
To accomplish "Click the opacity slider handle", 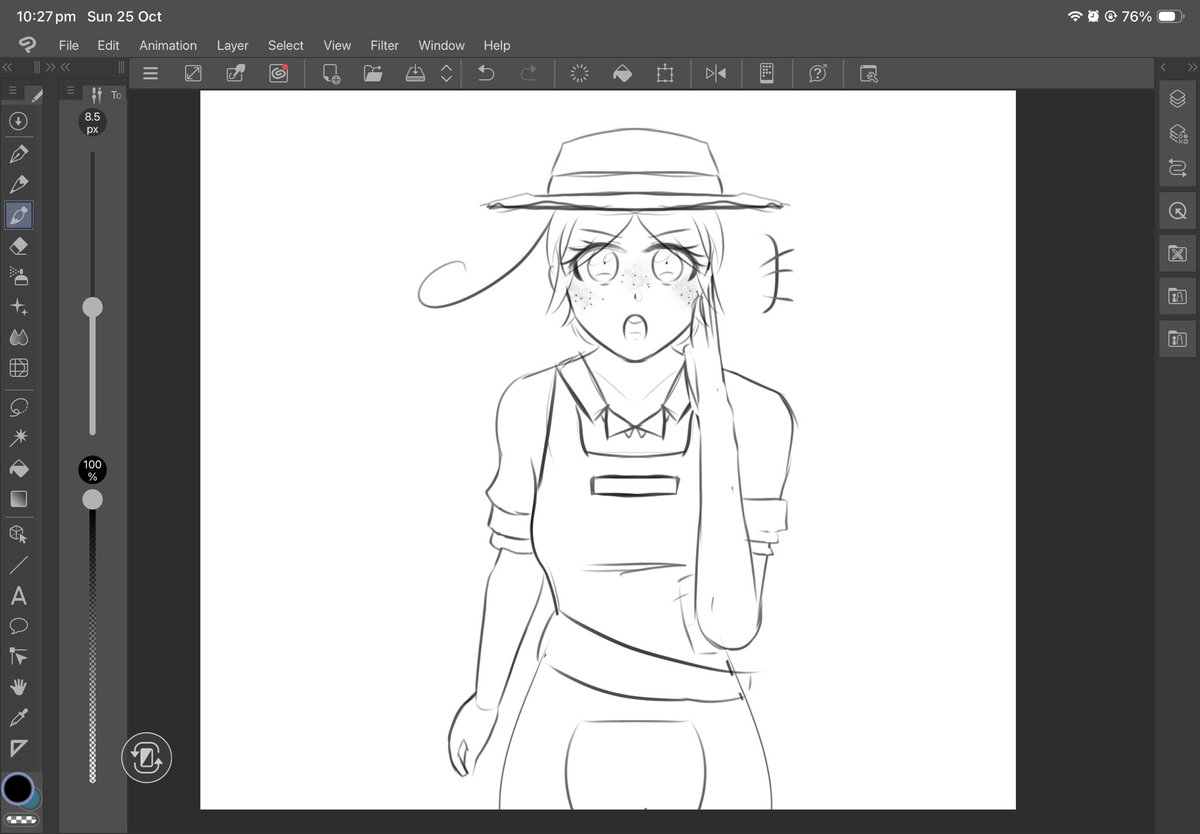I will pos(92,499).
